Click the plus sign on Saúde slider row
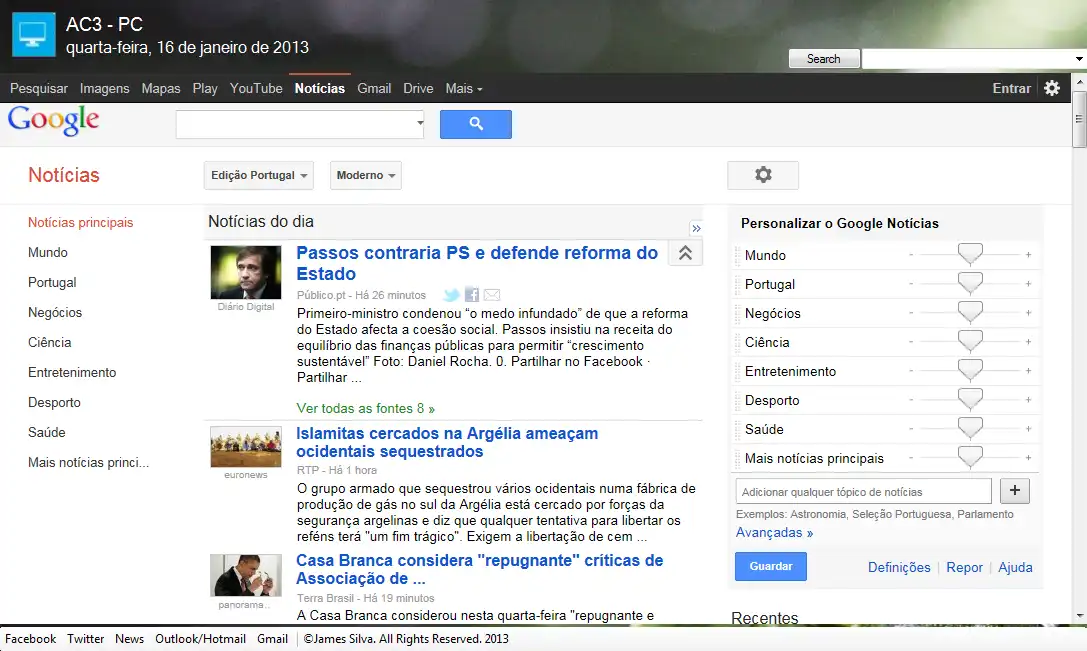Viewport: 1087px width, 651px height. [1028, 429]
